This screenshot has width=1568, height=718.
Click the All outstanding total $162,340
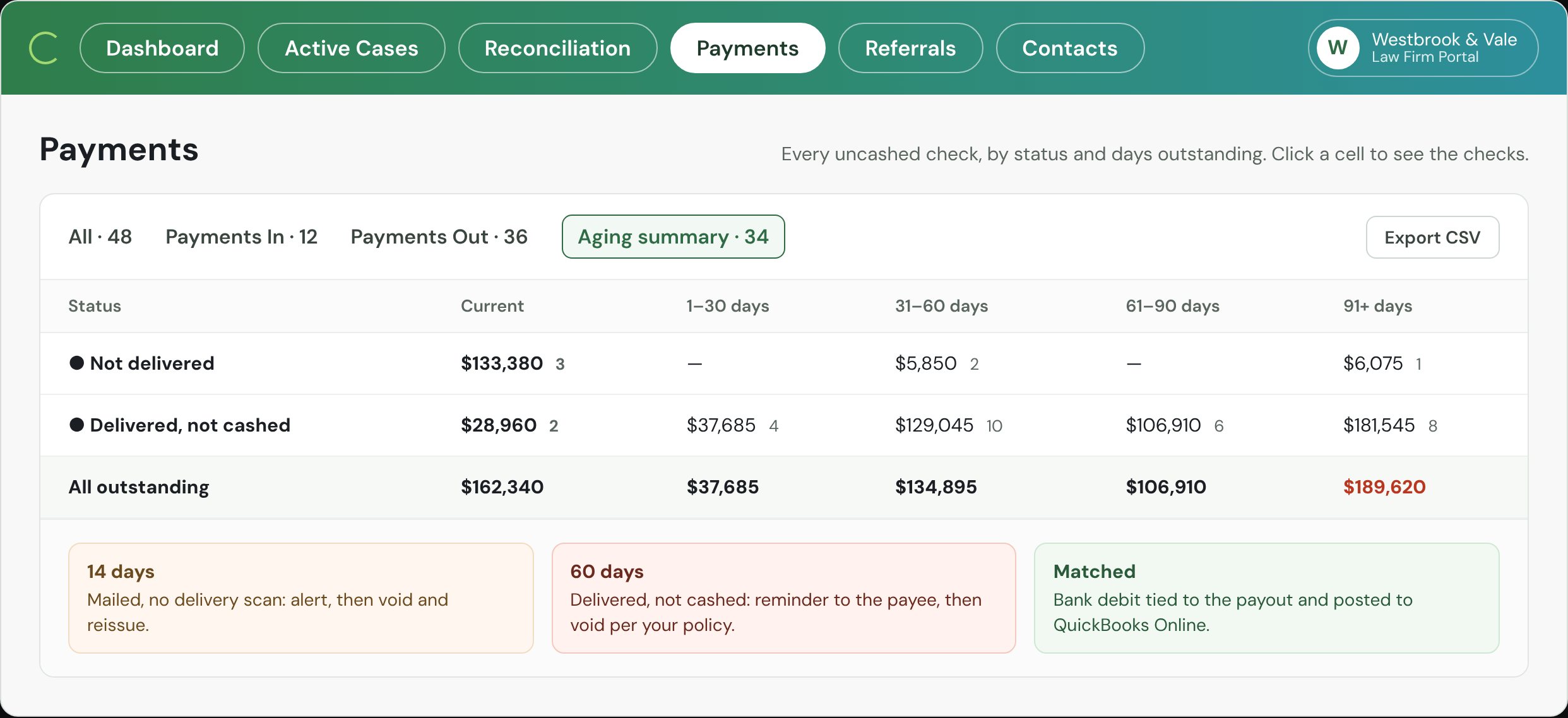point(502,487)
